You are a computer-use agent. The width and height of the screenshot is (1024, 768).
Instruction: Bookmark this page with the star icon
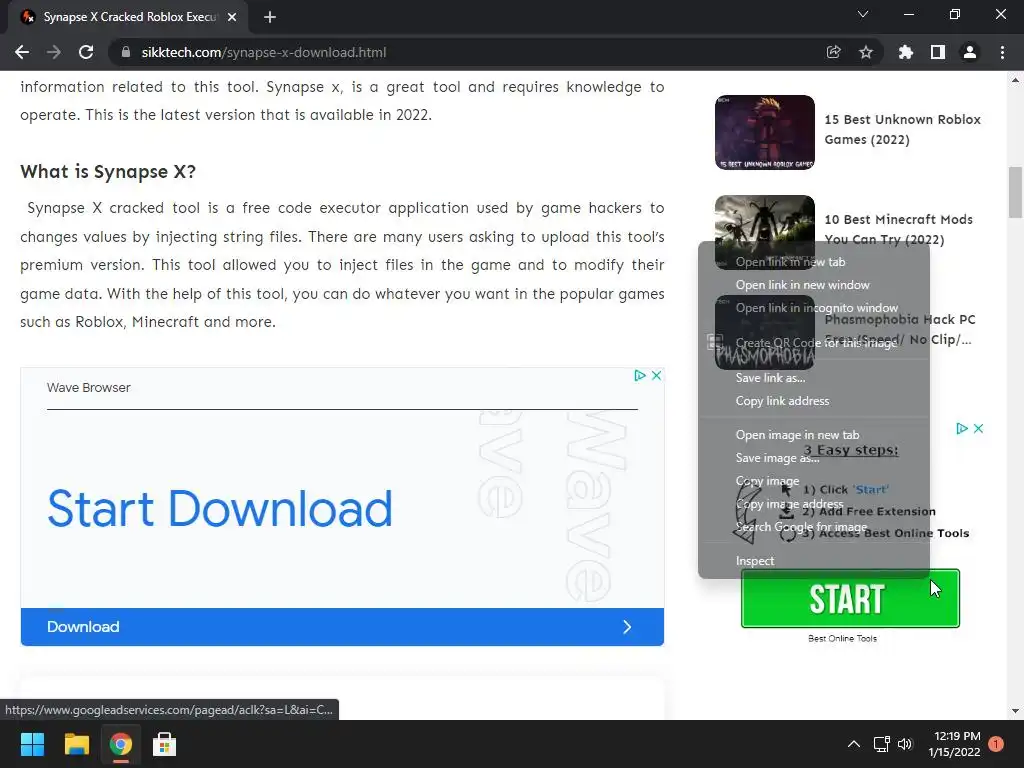coord(866,52)
